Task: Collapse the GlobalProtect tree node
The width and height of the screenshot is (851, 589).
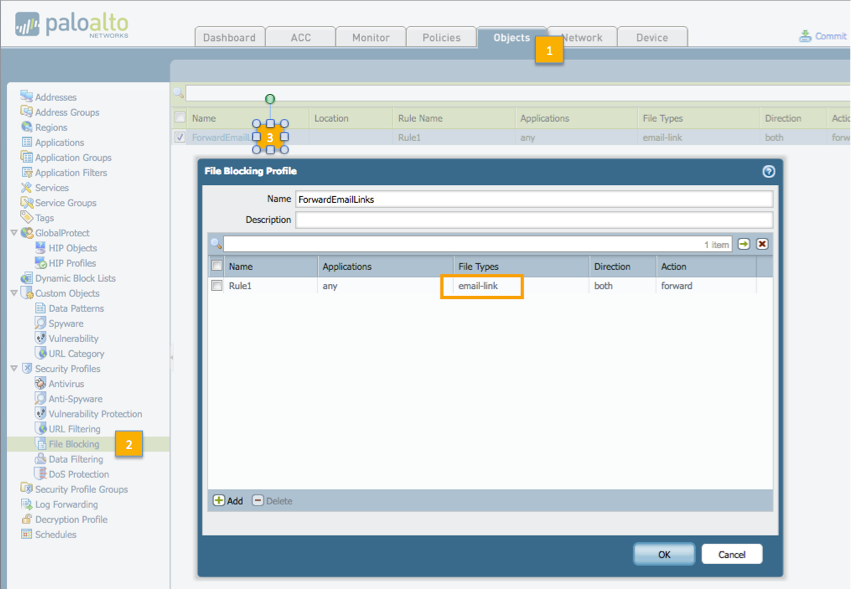Action: point(14,233)
